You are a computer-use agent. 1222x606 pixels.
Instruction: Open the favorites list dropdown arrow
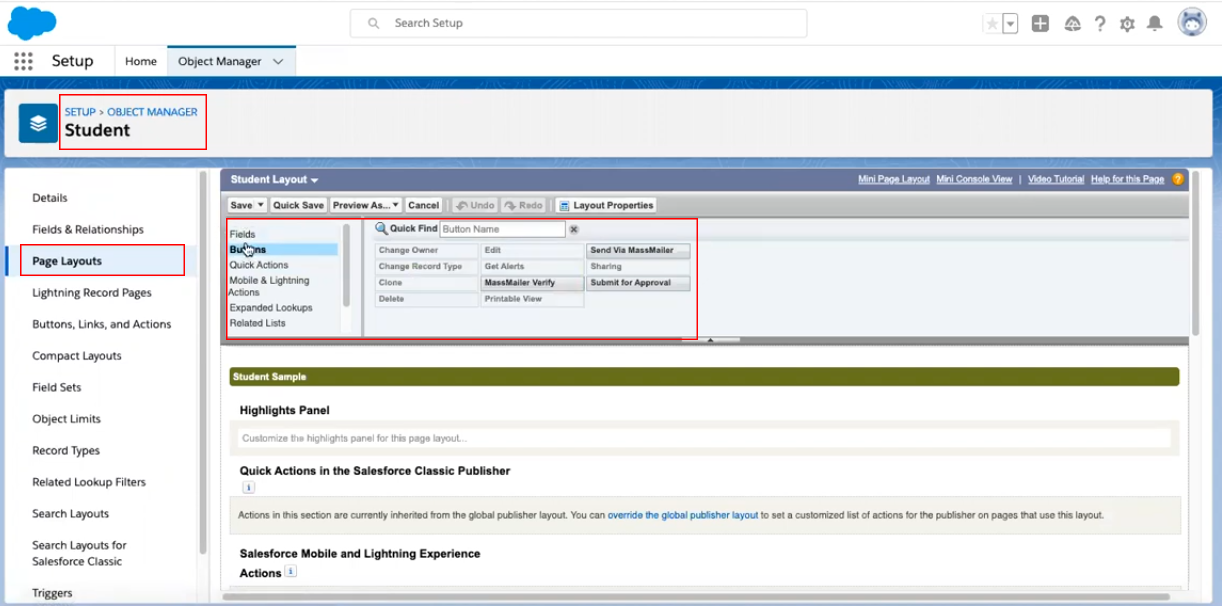(x=1010, y=24)
